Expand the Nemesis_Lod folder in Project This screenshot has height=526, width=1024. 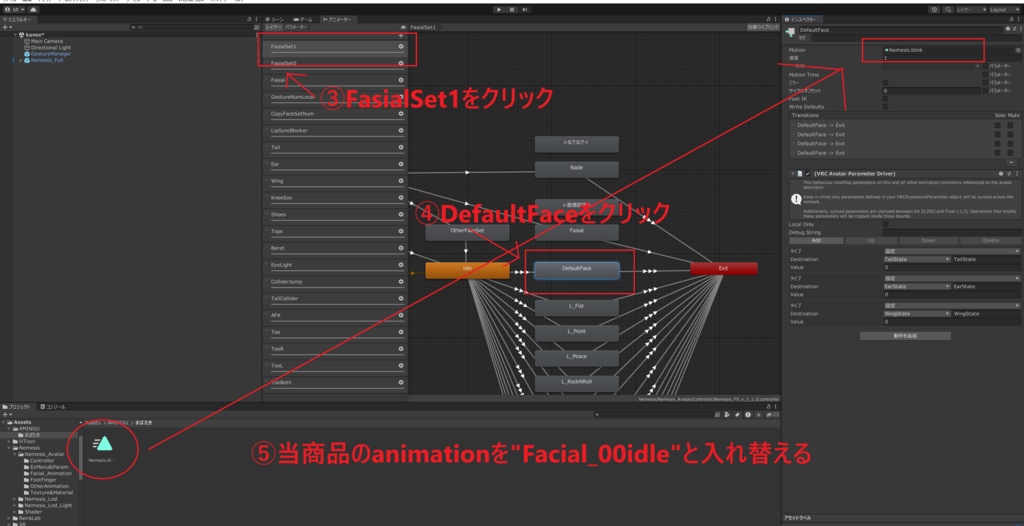[14, 499]
